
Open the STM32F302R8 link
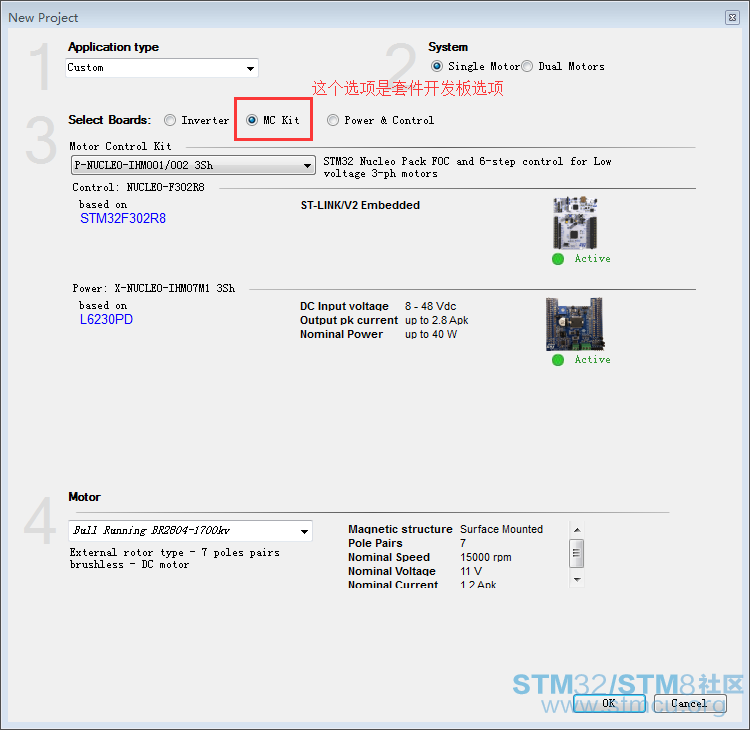(123, 219)
